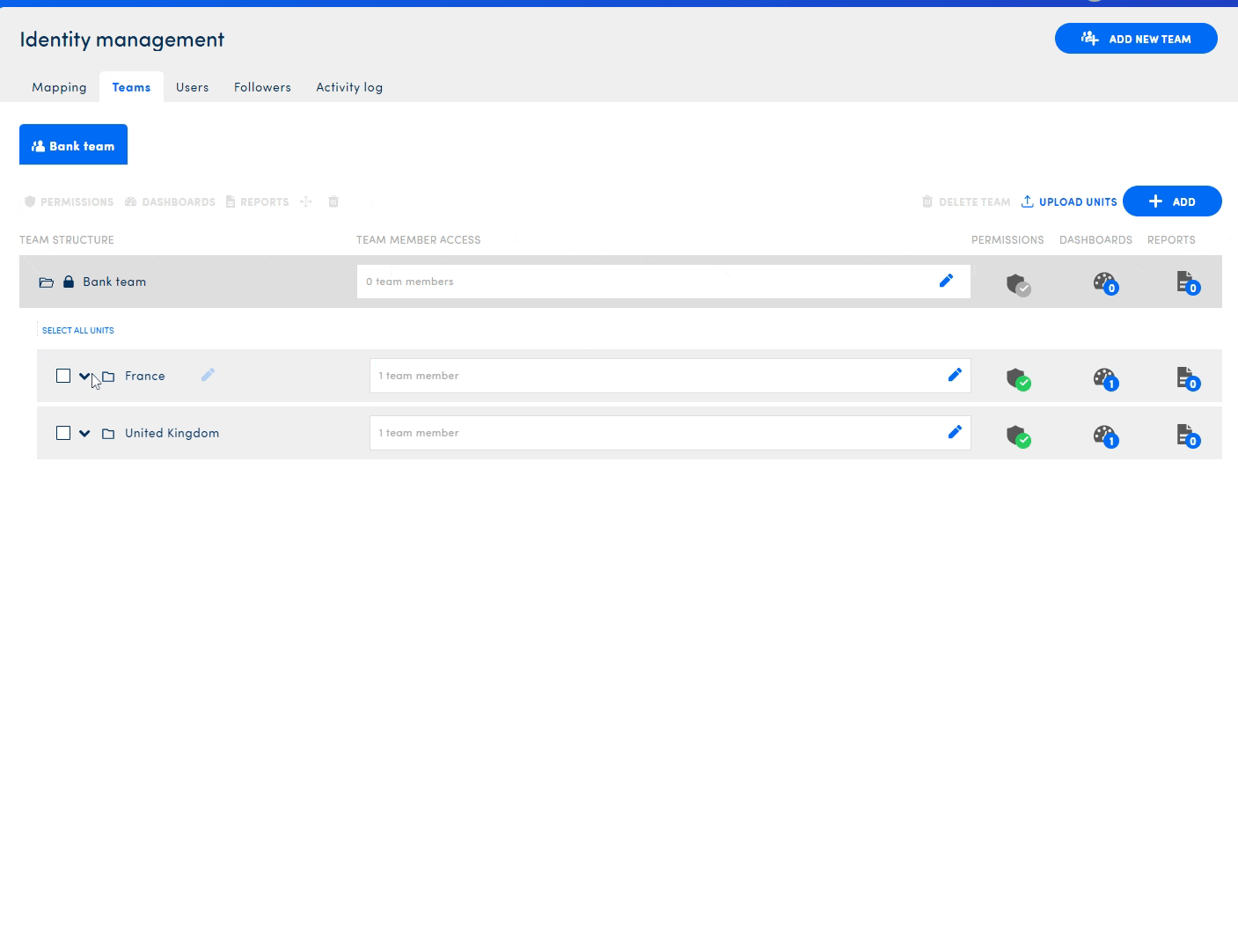Expand the United Kingdom unit chevron
This screenshot has height=952, width=1238.
84,433
